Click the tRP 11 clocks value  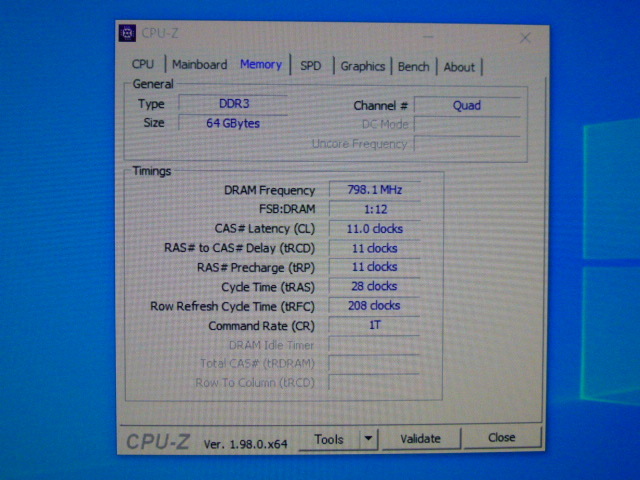tap(375, 267)
